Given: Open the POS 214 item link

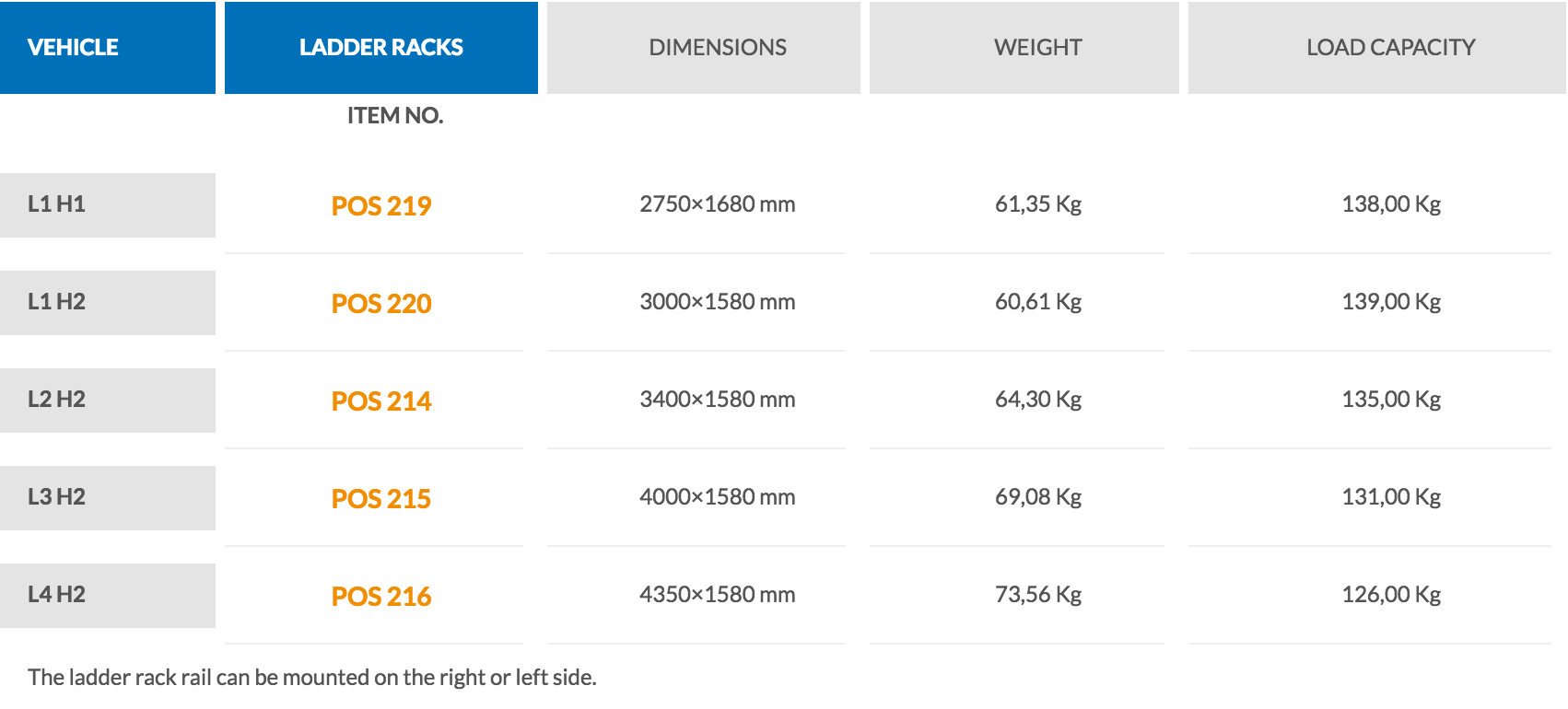Looking at the screenshot, I should pos(381,401).
